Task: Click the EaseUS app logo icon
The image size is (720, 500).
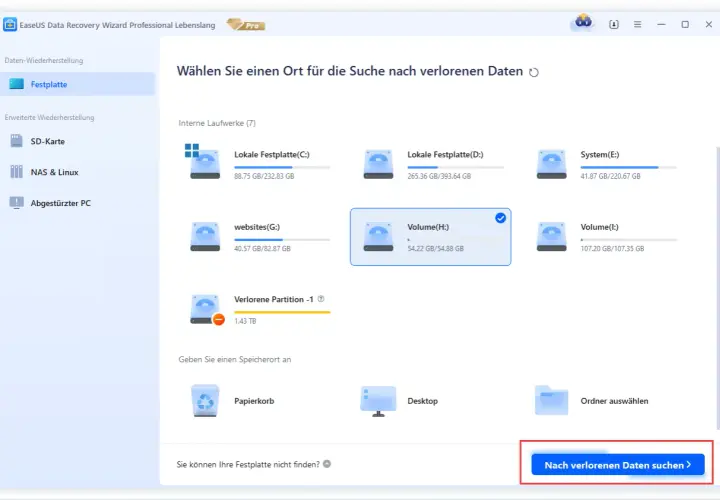Action: [x=10, y=24]
